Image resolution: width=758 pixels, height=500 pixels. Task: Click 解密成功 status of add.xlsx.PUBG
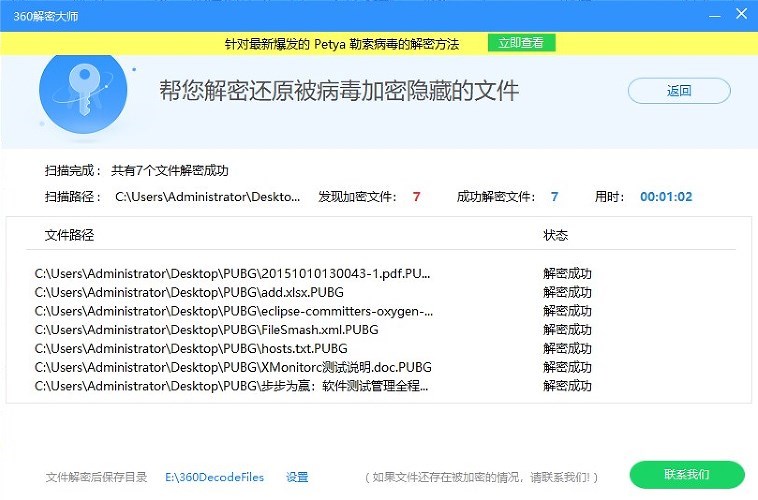pos(567,293)
